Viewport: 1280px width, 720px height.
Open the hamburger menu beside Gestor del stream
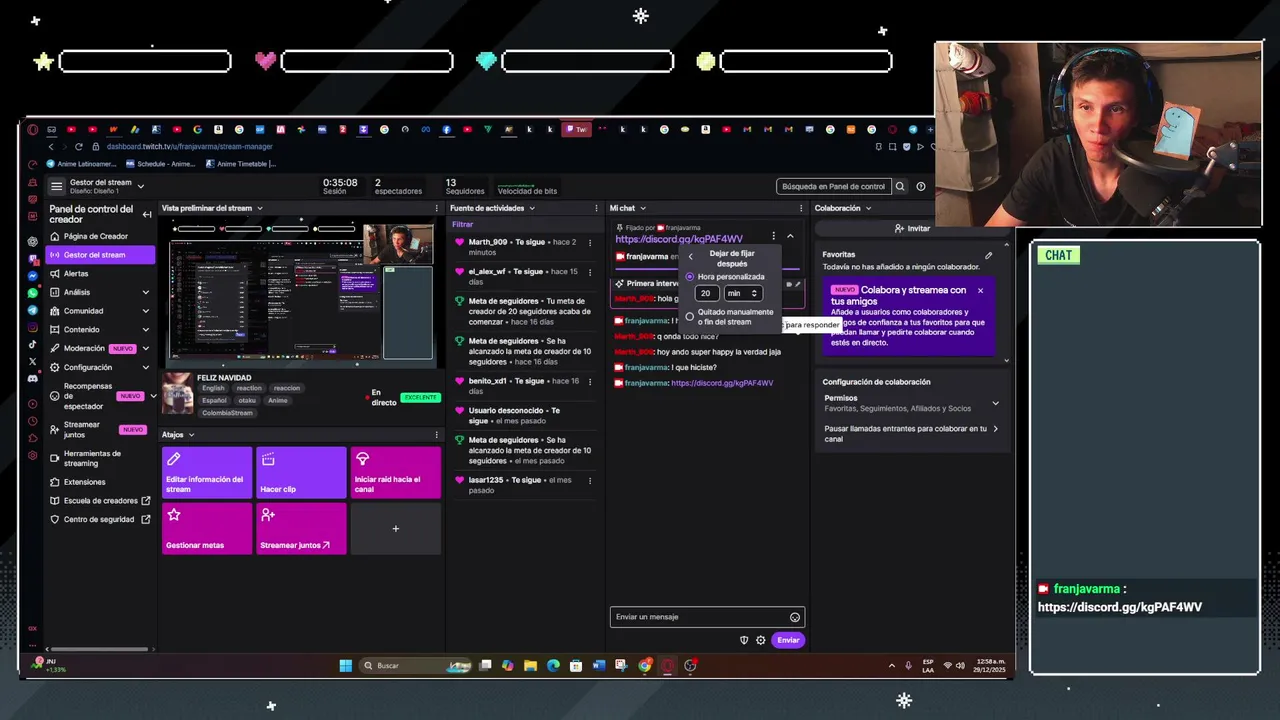pyautogui.click(x=56, y=186)
